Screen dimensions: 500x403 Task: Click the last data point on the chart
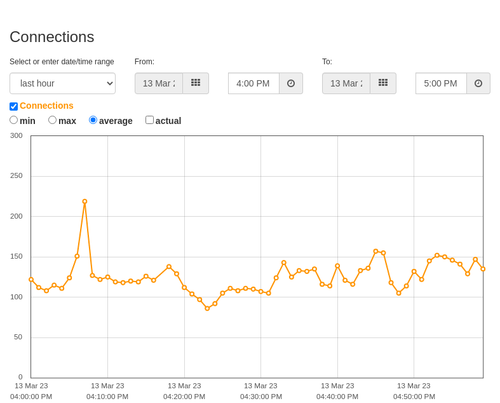483,269
